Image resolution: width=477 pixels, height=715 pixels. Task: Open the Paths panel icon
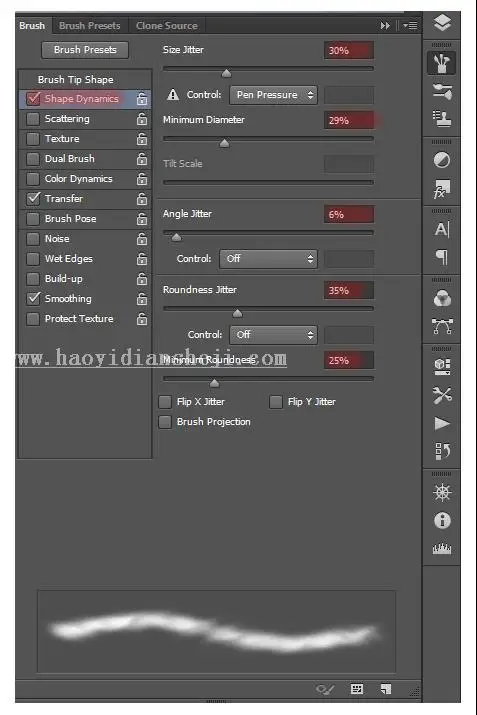pyautogui.click(x=442, y=326)
